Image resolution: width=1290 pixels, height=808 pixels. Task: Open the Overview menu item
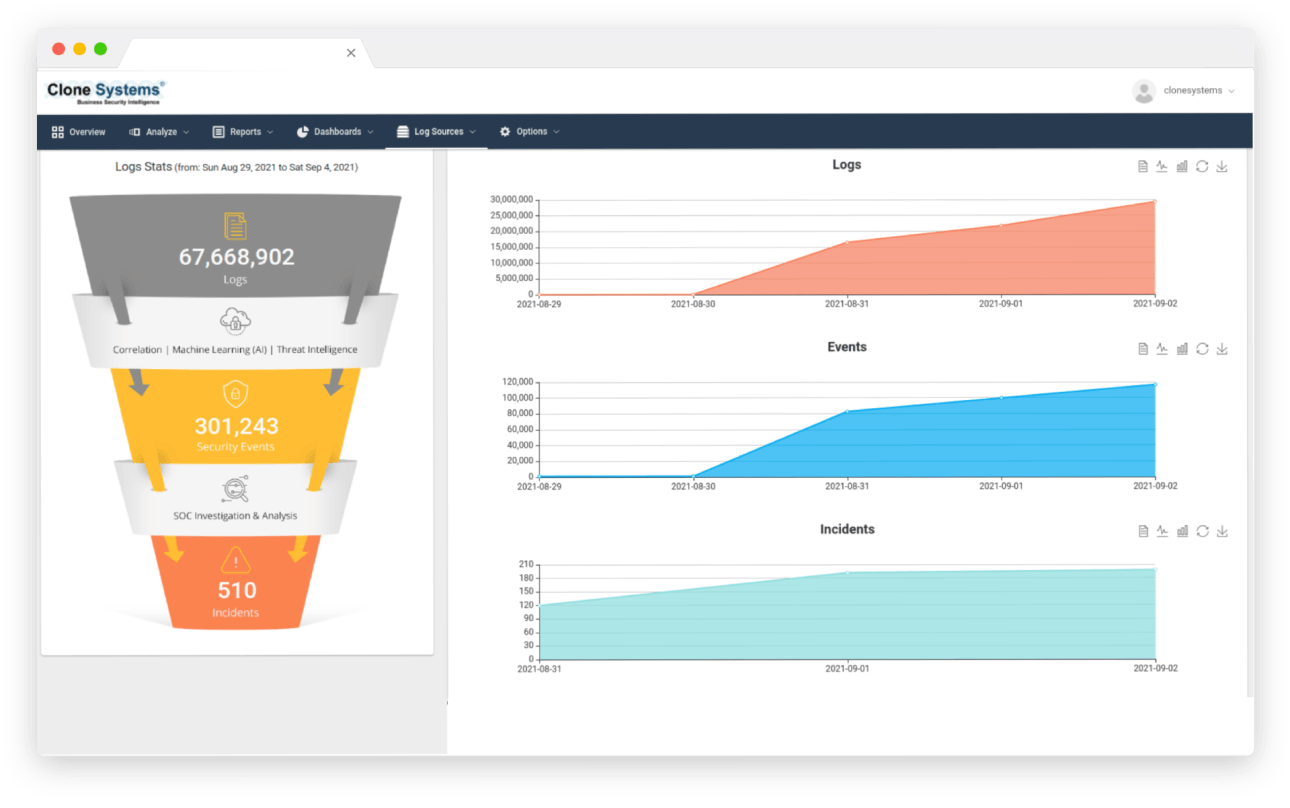point(78,132)
